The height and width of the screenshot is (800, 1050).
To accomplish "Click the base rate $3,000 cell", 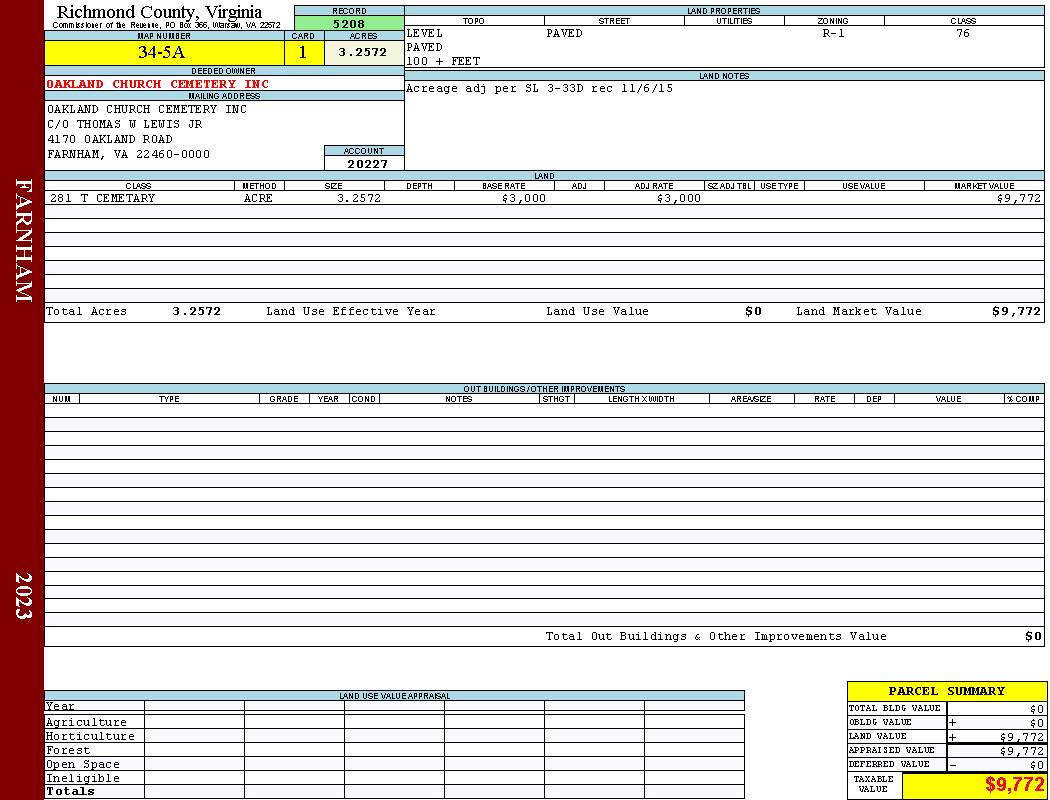I will pyautogui.click(x=524, y=198).
